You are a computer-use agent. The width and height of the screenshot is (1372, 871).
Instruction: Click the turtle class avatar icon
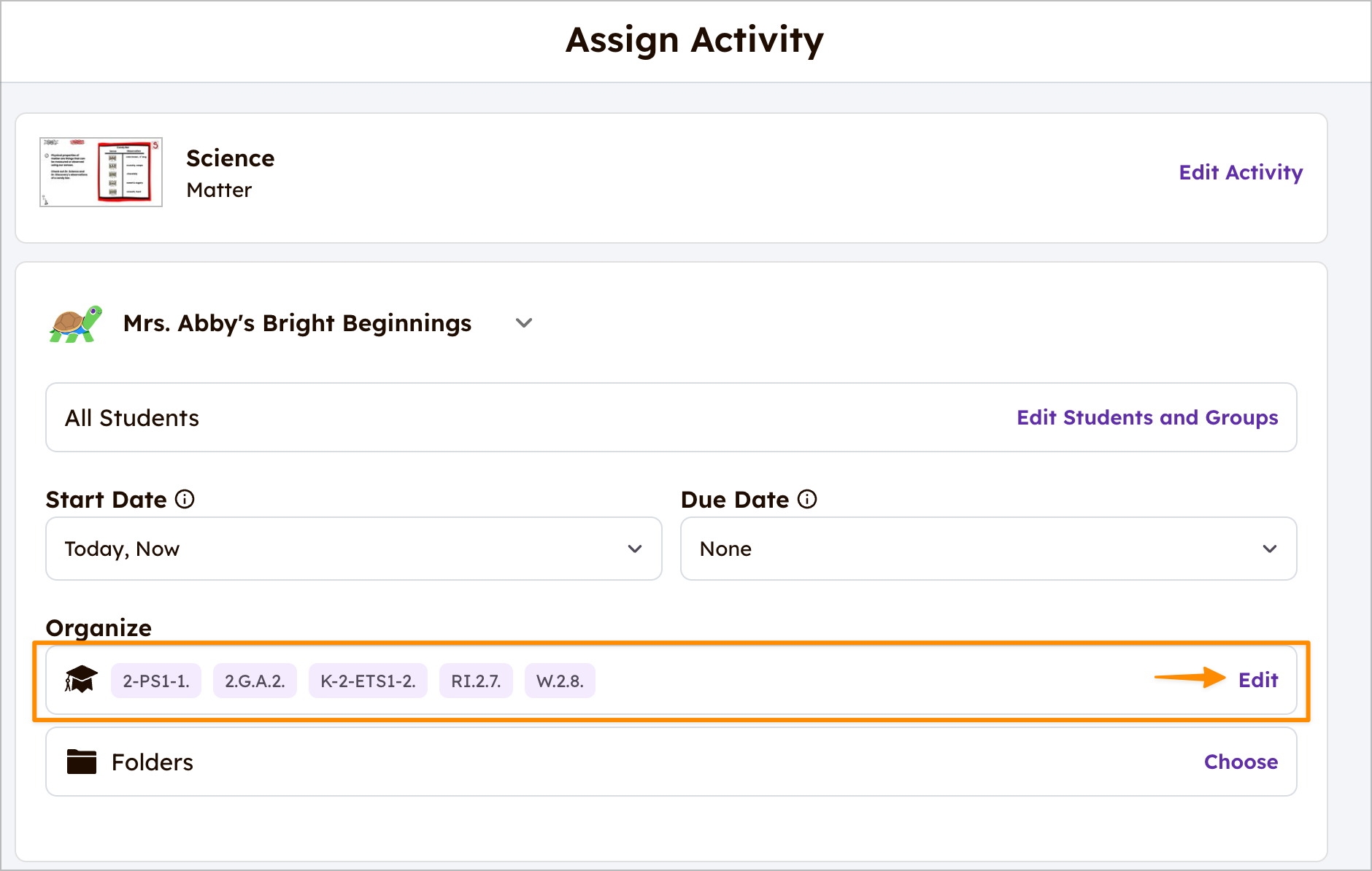pos(75,323)
